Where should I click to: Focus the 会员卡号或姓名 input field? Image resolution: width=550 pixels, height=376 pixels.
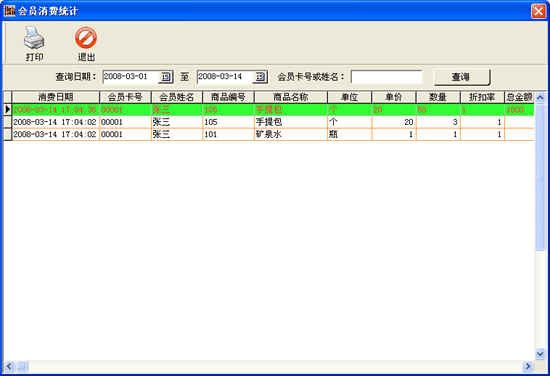pos(387,77)
